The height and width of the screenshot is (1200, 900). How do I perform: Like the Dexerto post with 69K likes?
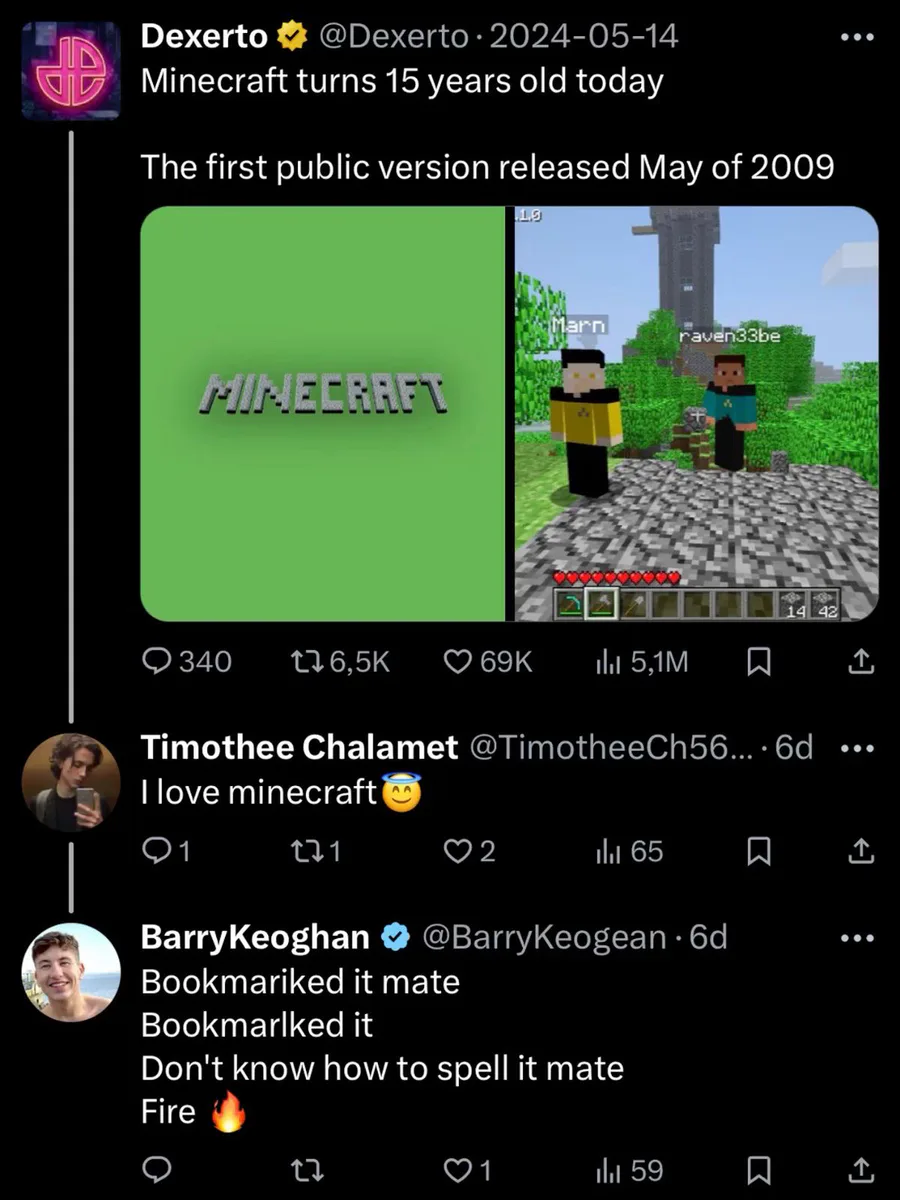pos(457,661)
